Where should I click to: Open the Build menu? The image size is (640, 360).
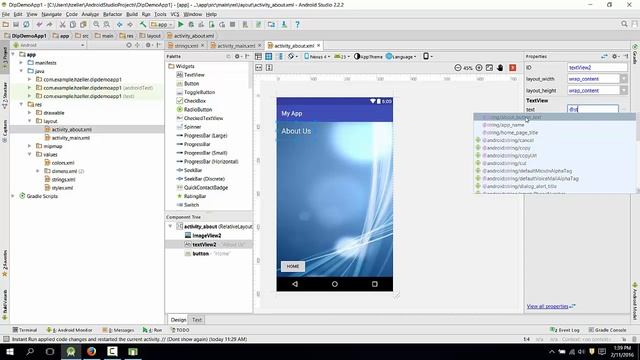click(132, 14)
